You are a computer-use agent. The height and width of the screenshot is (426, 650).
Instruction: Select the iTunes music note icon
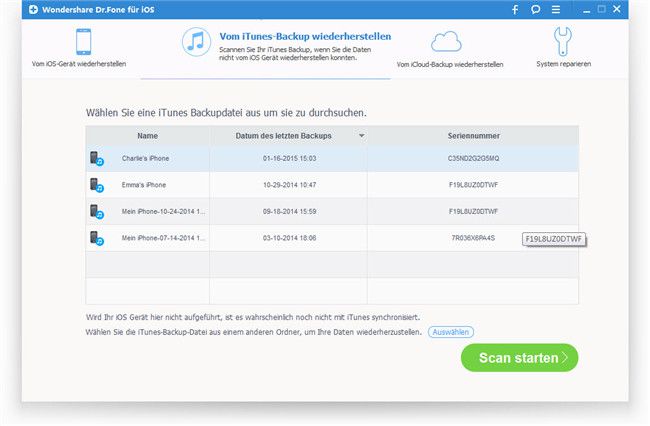(196, 42)
